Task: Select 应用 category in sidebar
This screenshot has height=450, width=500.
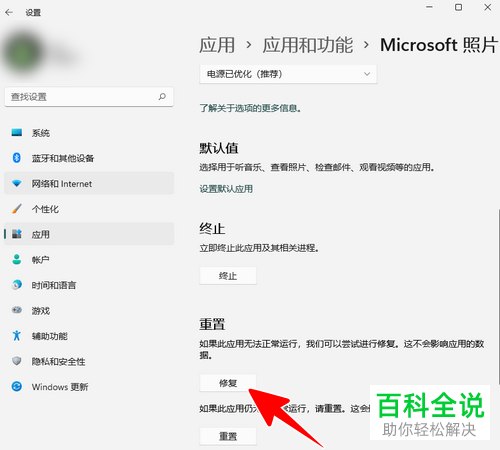Action: (x=89, y=234)
